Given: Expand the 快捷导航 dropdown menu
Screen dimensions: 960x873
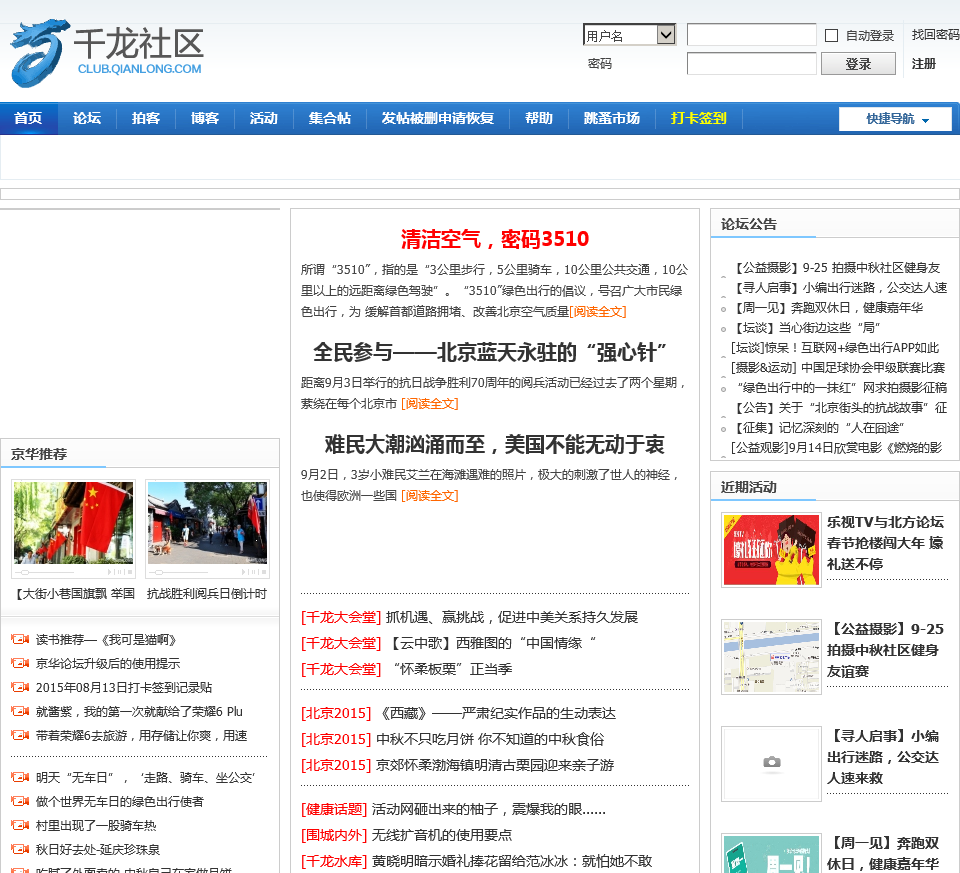Looking at the screenshot, I should (x=895, y=119).
